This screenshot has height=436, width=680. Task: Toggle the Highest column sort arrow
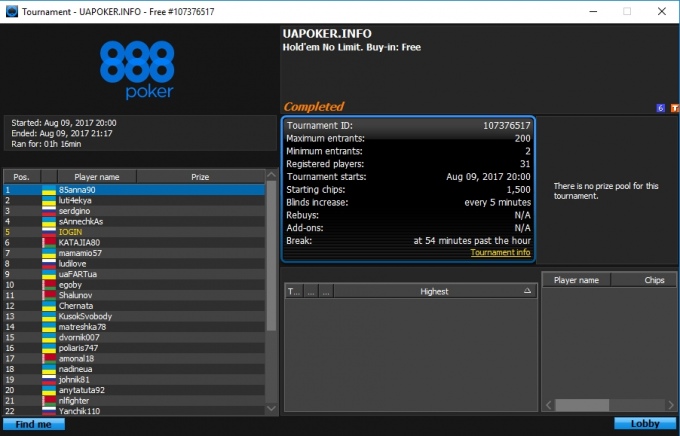527,291
